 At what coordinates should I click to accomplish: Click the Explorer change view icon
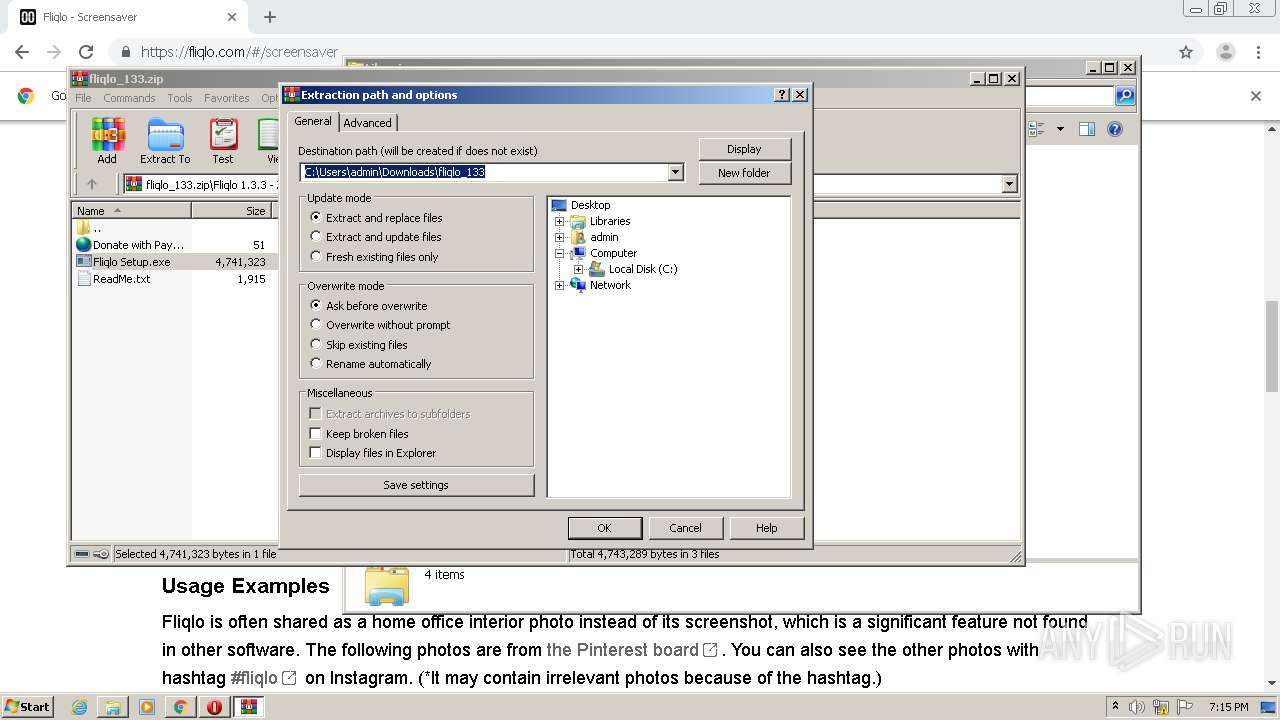pyautogui.click(x=1037, y=129)
